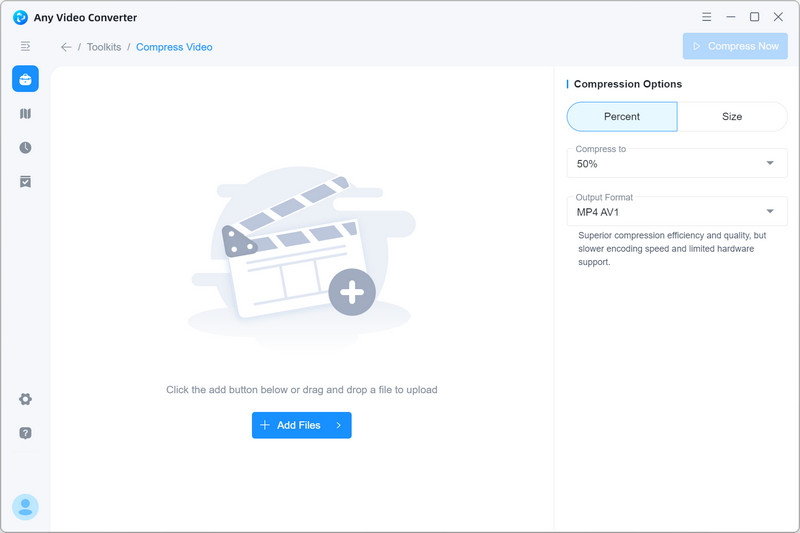800x533 pixels.
Task: Maximize the Any Video Converter window
Action: click(x=755, y=17)
